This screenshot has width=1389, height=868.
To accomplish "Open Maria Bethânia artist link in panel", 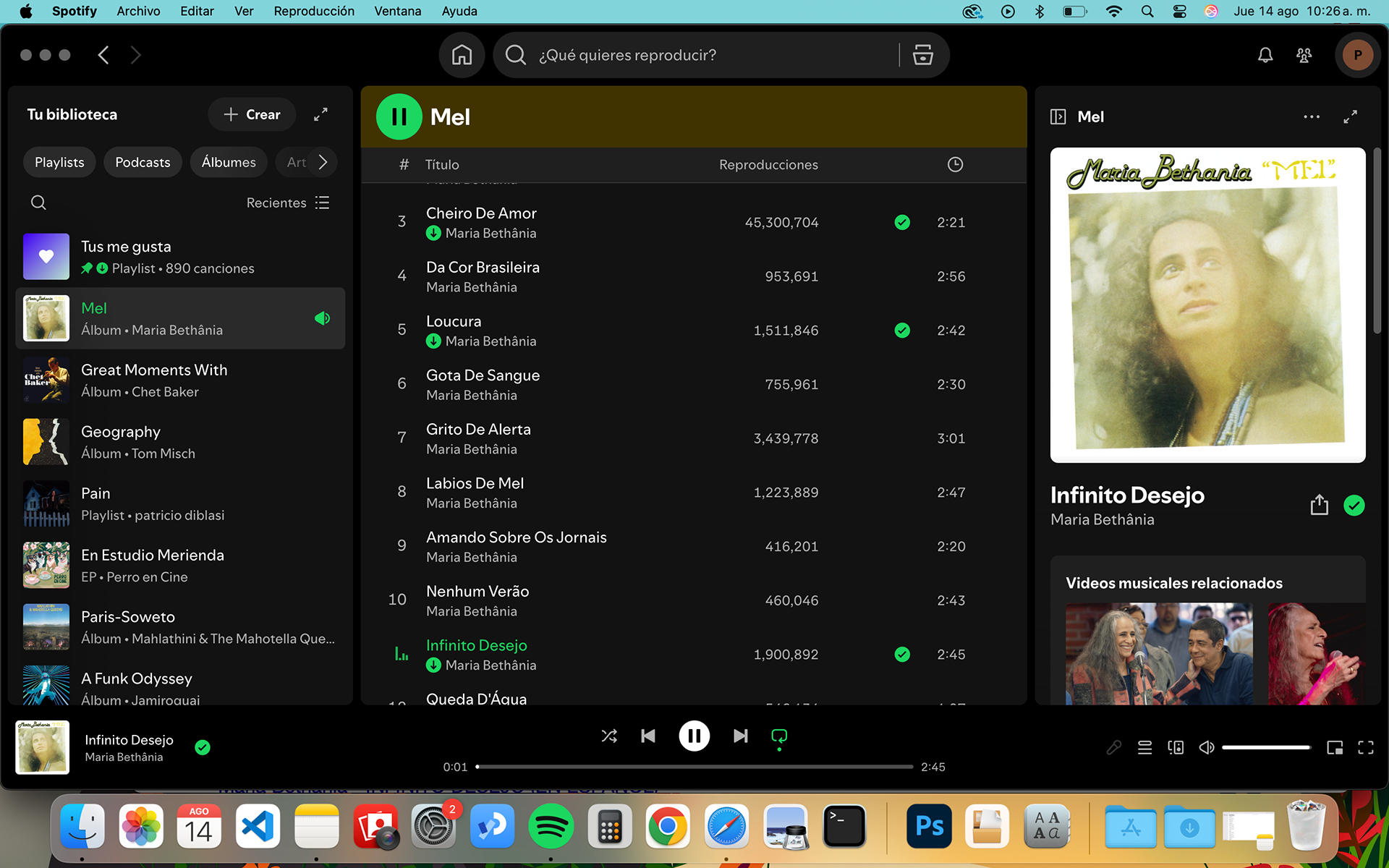I will click(x=1102, y=519).
